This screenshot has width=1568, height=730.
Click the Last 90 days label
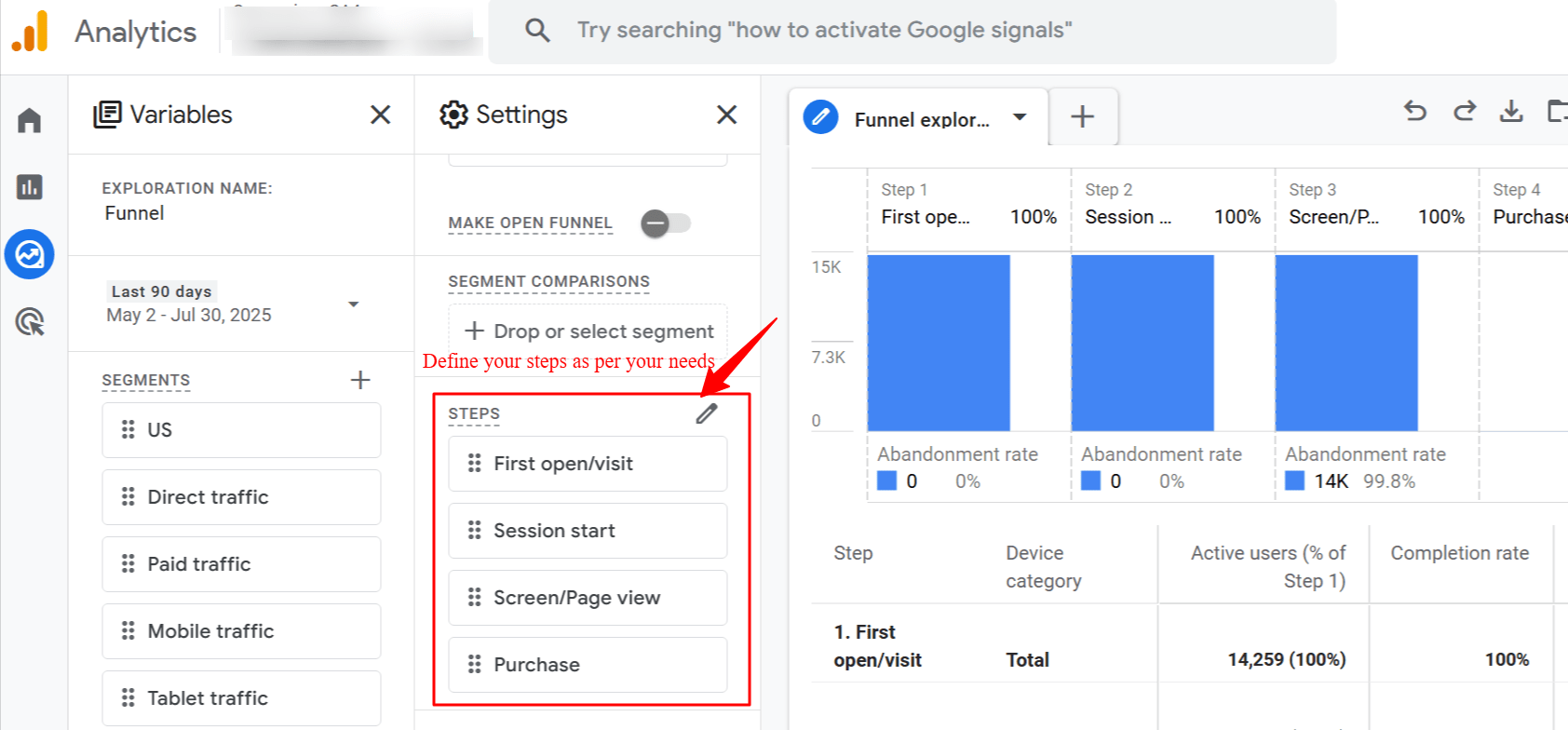click(x=161, y=291)
